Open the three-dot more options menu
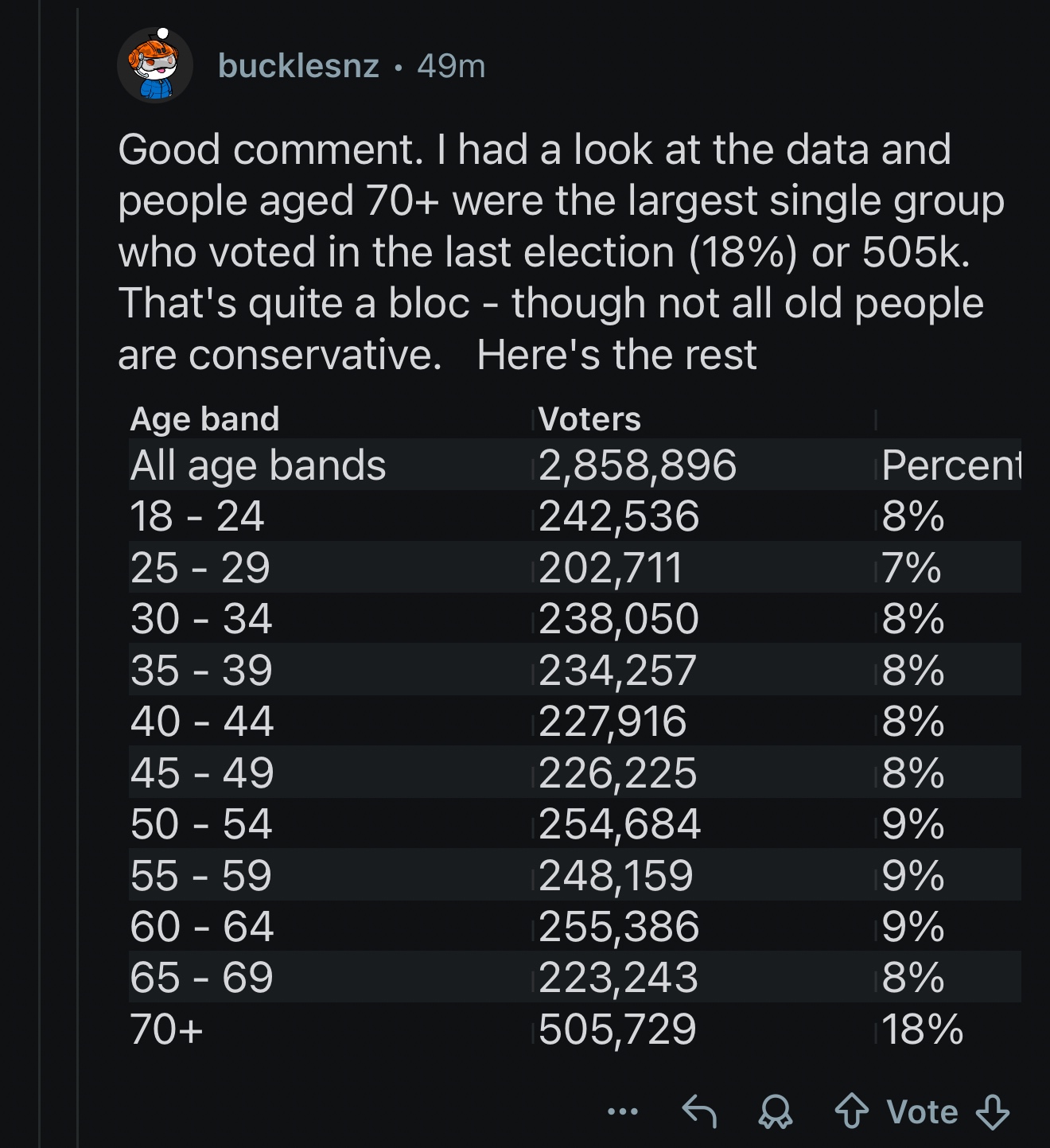Screen dimensions: 1050x1148 tap(622, 1111)
